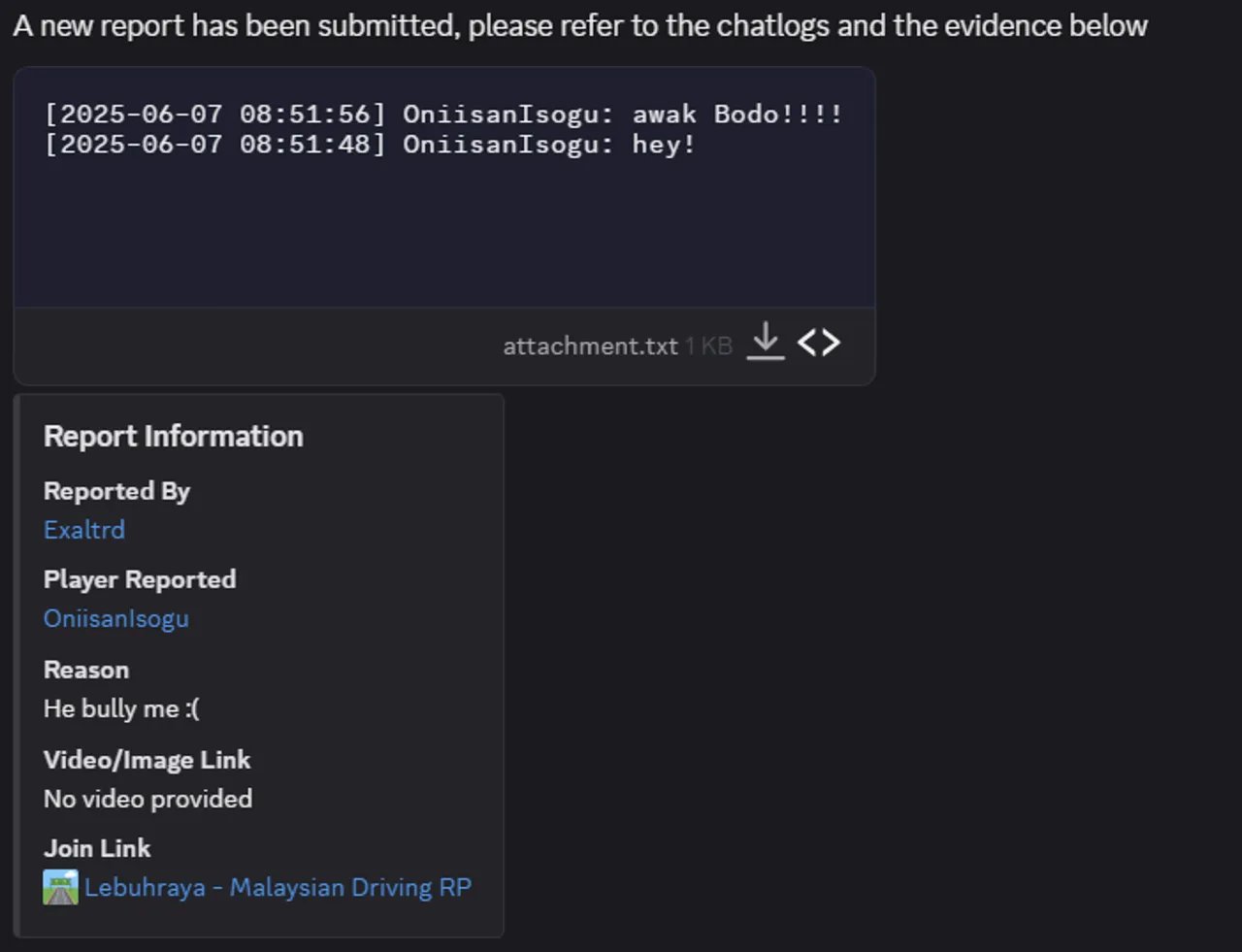This screenshot has height=952, width=1242.
Task: Click the Reason field heading
Action: click(86, 670)
